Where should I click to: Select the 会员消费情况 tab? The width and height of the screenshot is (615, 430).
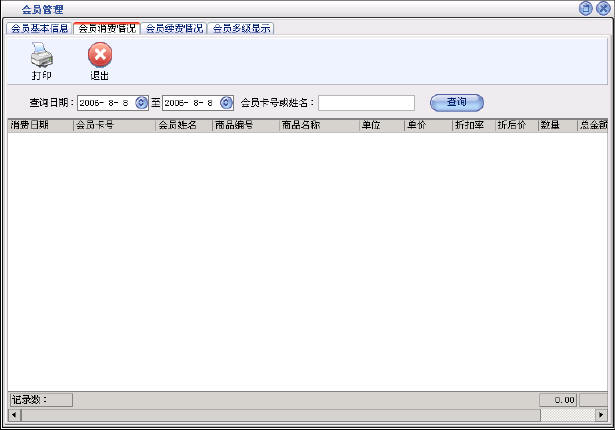click(106, 28)
